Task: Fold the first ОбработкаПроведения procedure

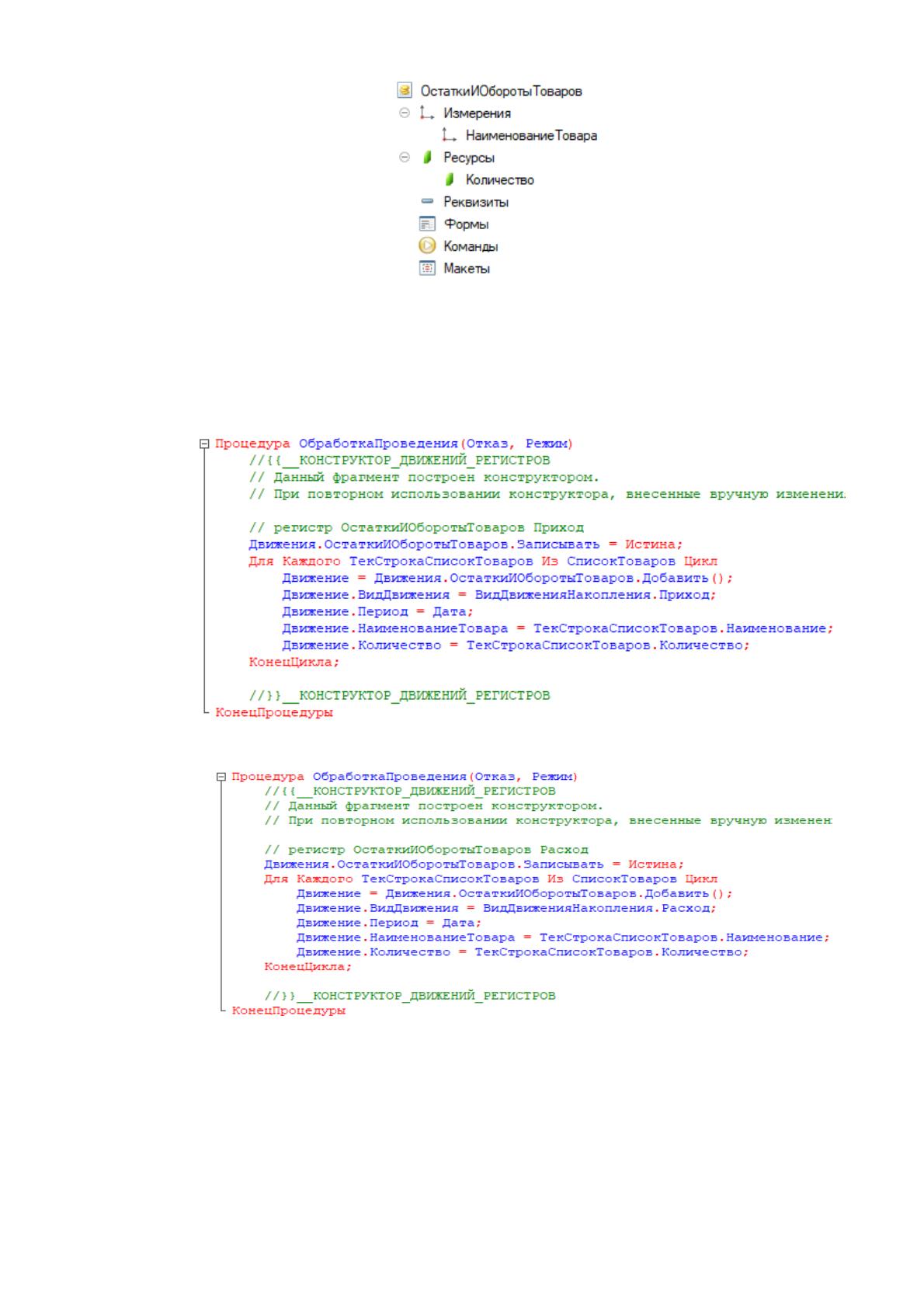Action: (204, 444)
